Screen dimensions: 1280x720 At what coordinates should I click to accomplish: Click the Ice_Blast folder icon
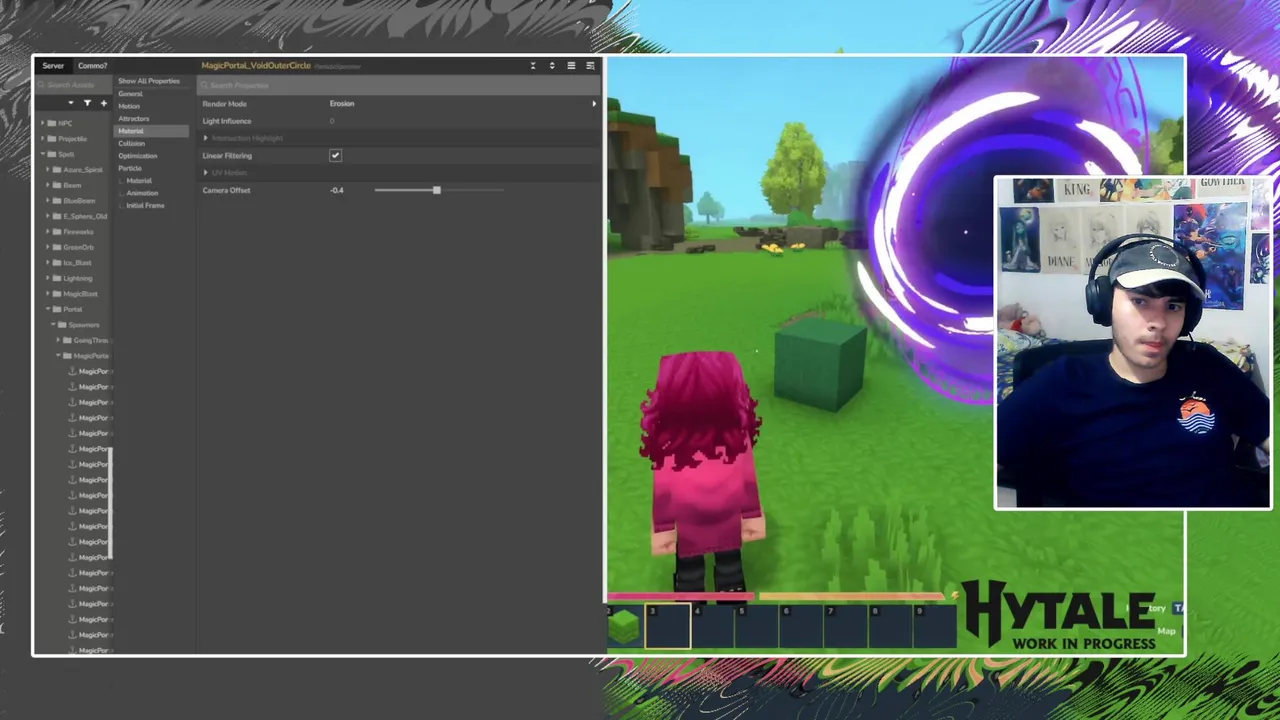[x=57, y=263]
